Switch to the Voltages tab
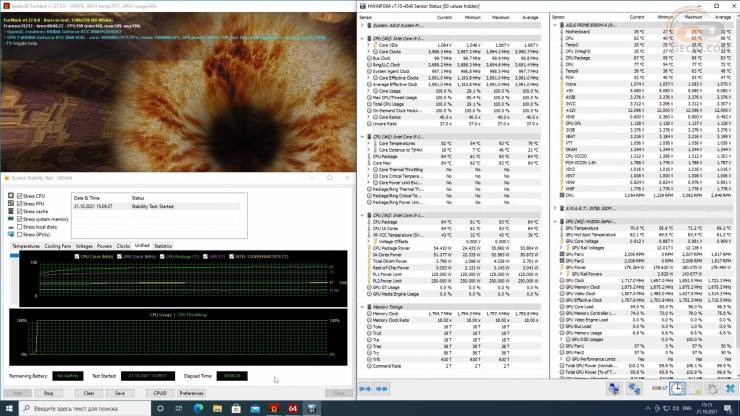 [84, 246]
